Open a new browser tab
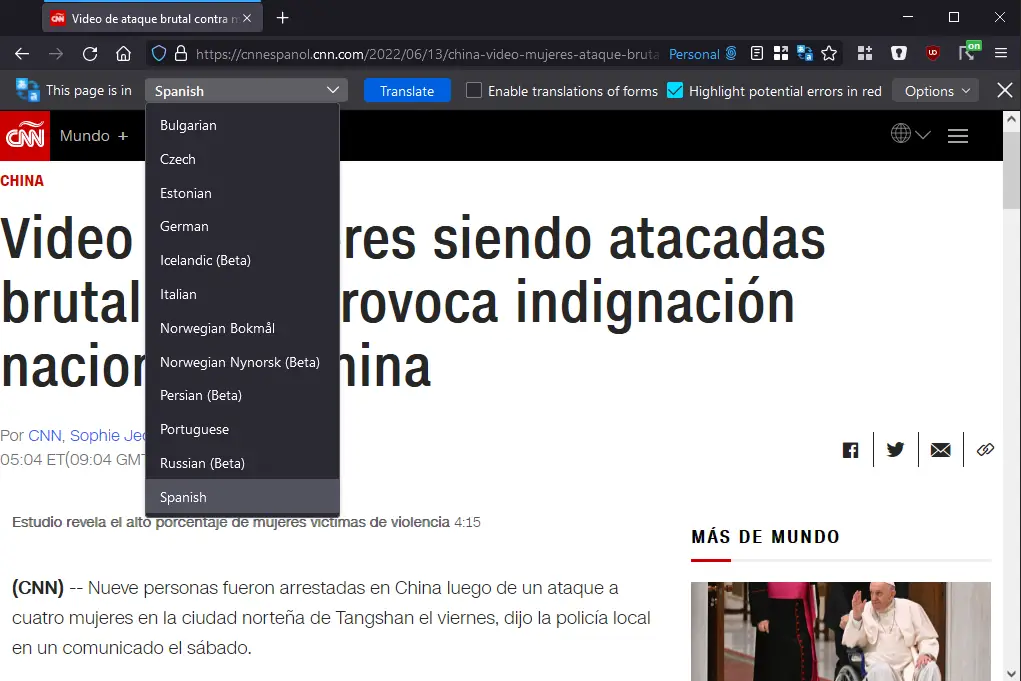 tap(282, 18)
